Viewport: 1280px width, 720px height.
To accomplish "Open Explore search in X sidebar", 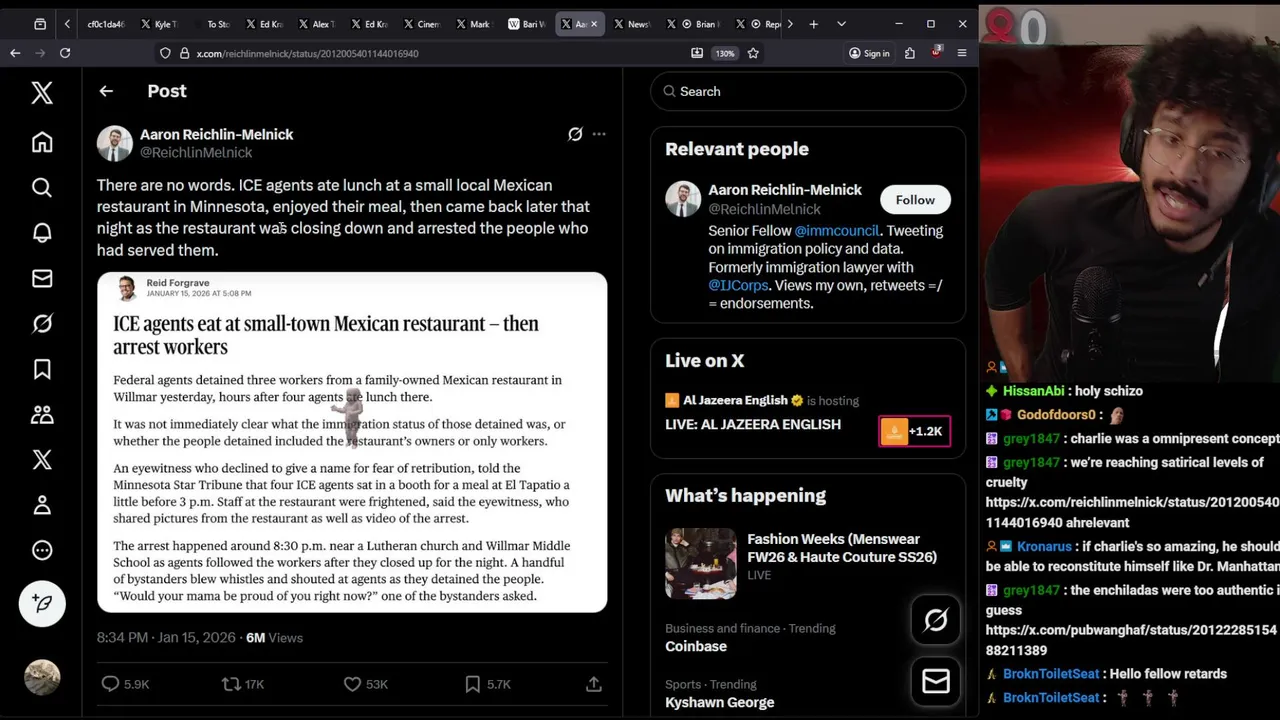I will [42, 187].
